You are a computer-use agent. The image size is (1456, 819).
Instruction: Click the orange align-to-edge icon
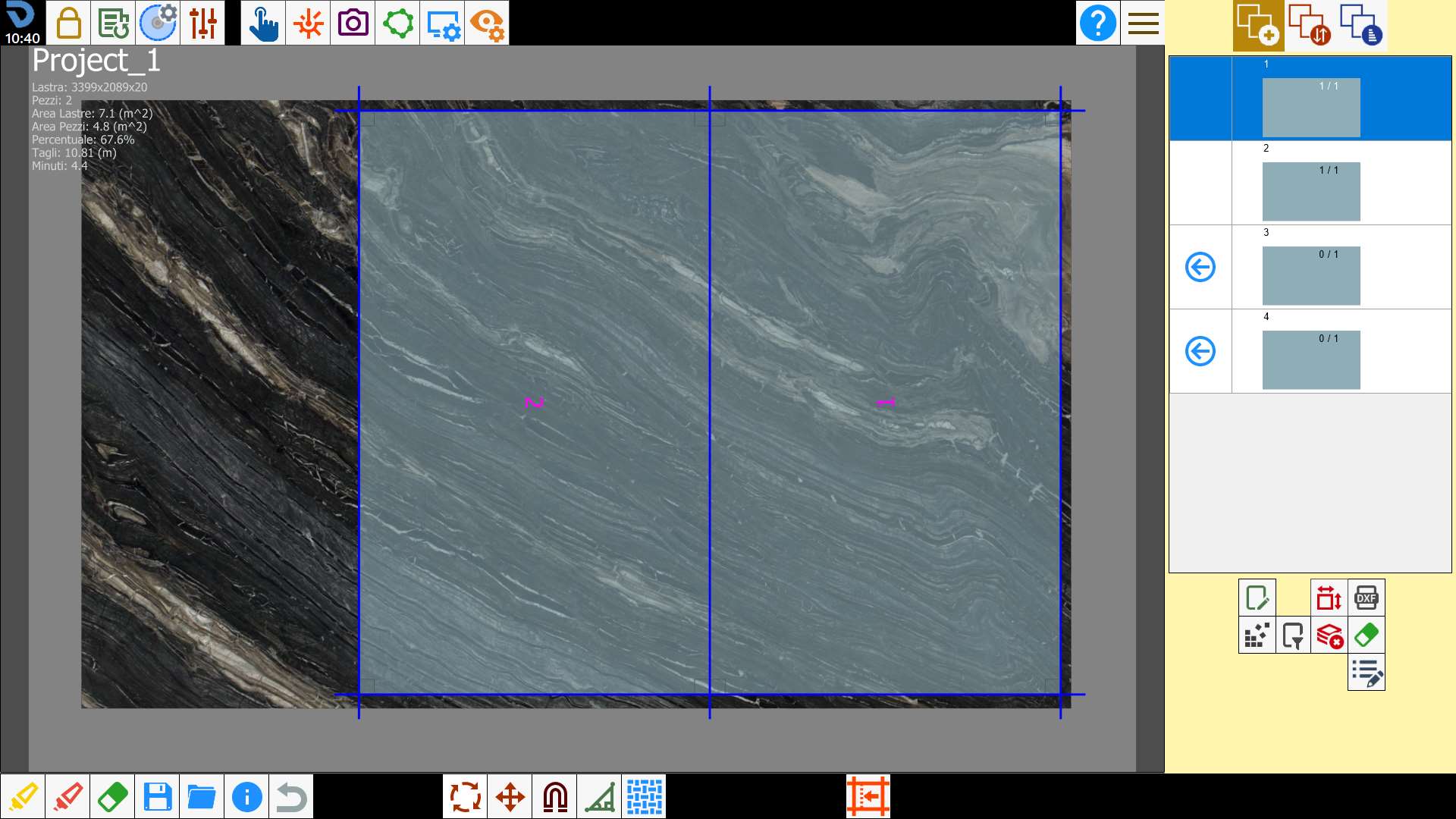point(868,796)
